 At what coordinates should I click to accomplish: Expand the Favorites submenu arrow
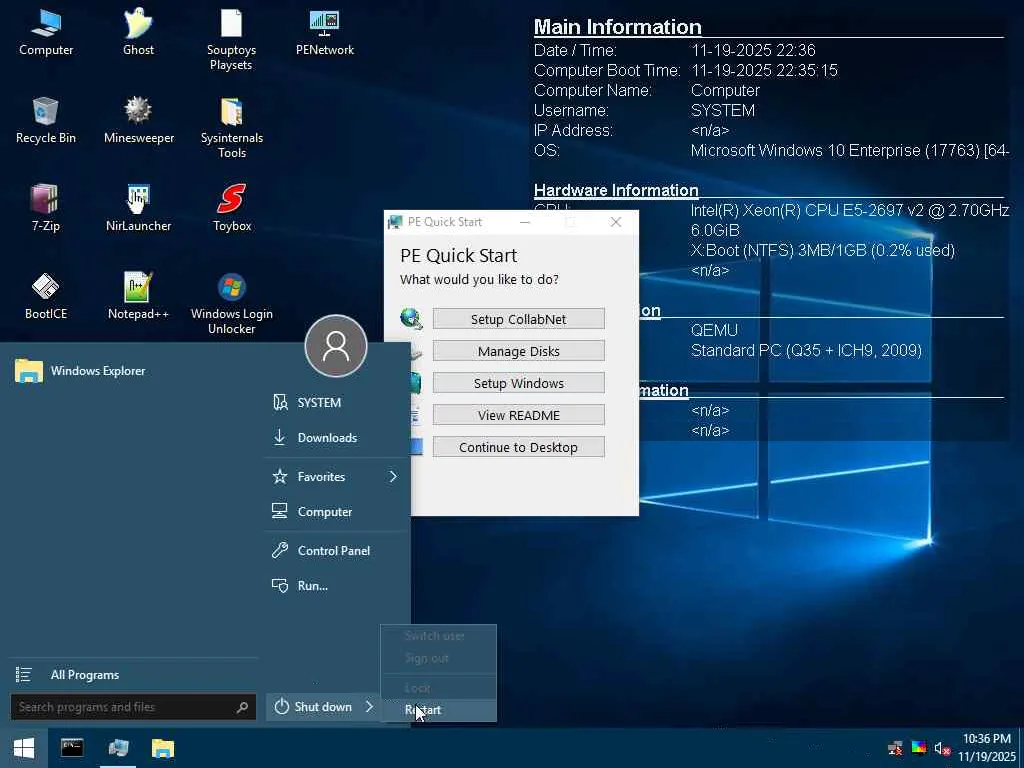(x=393, y=477)
